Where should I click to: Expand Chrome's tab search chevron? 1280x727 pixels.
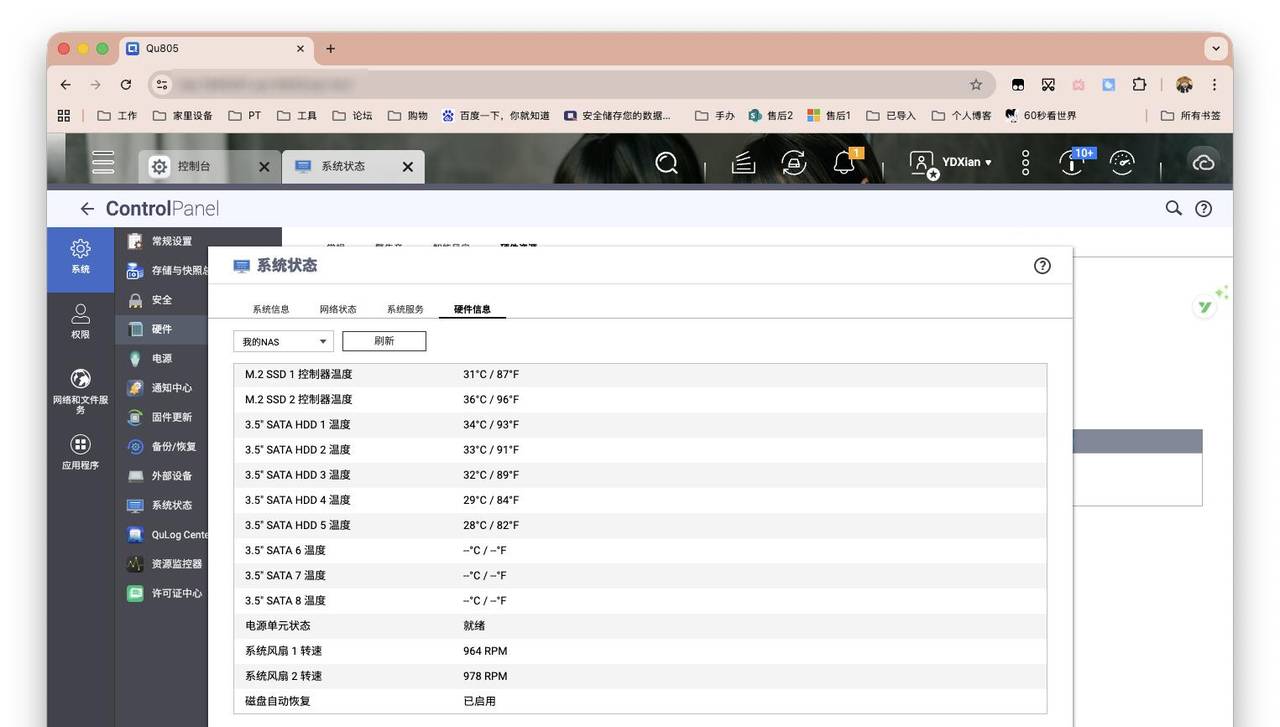tap(1216, 48)
